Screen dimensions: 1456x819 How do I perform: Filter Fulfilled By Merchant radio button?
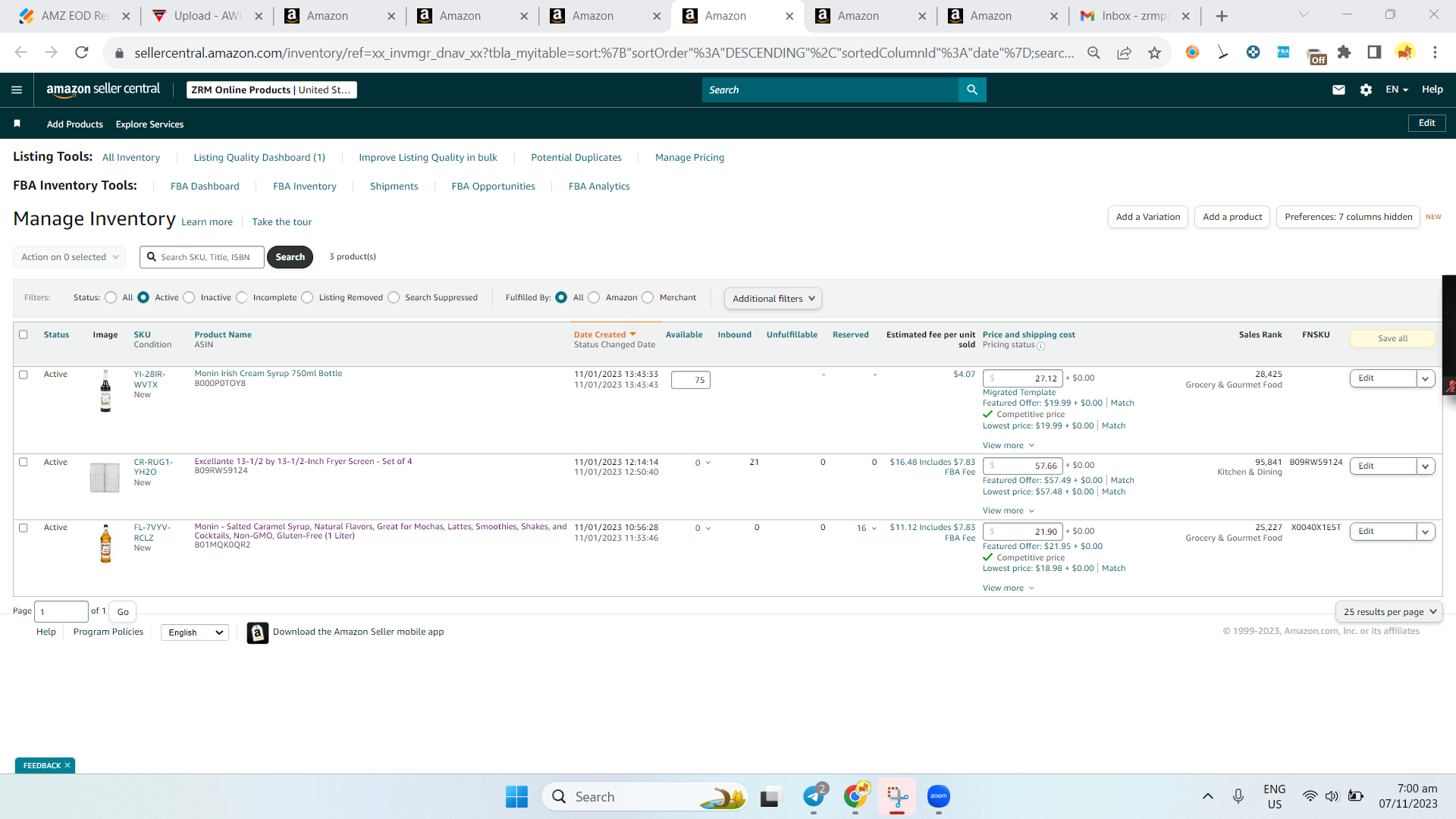[x=648, y=298]
